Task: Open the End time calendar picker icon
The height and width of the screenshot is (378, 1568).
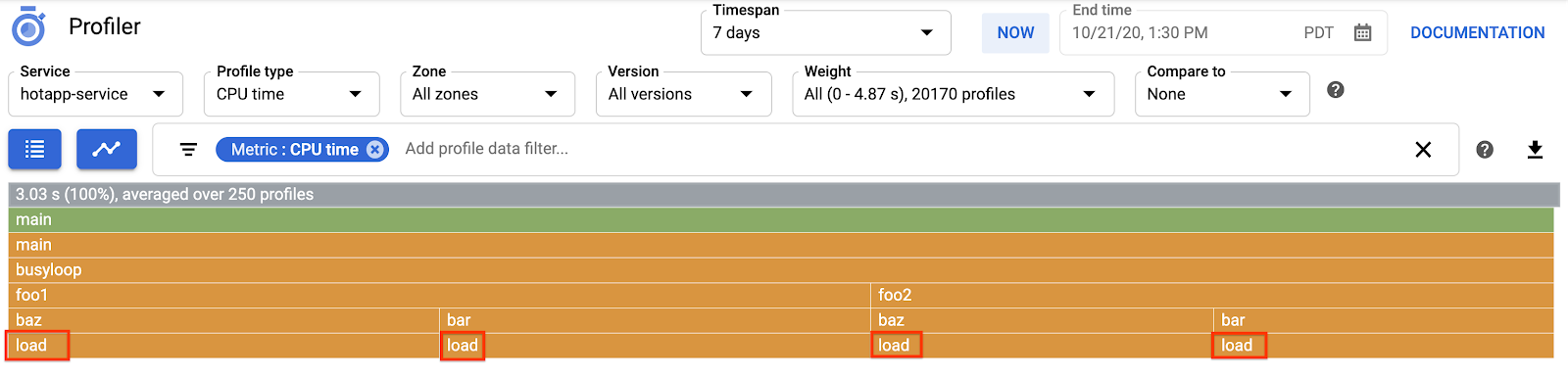Action: tap(1362, 32)
